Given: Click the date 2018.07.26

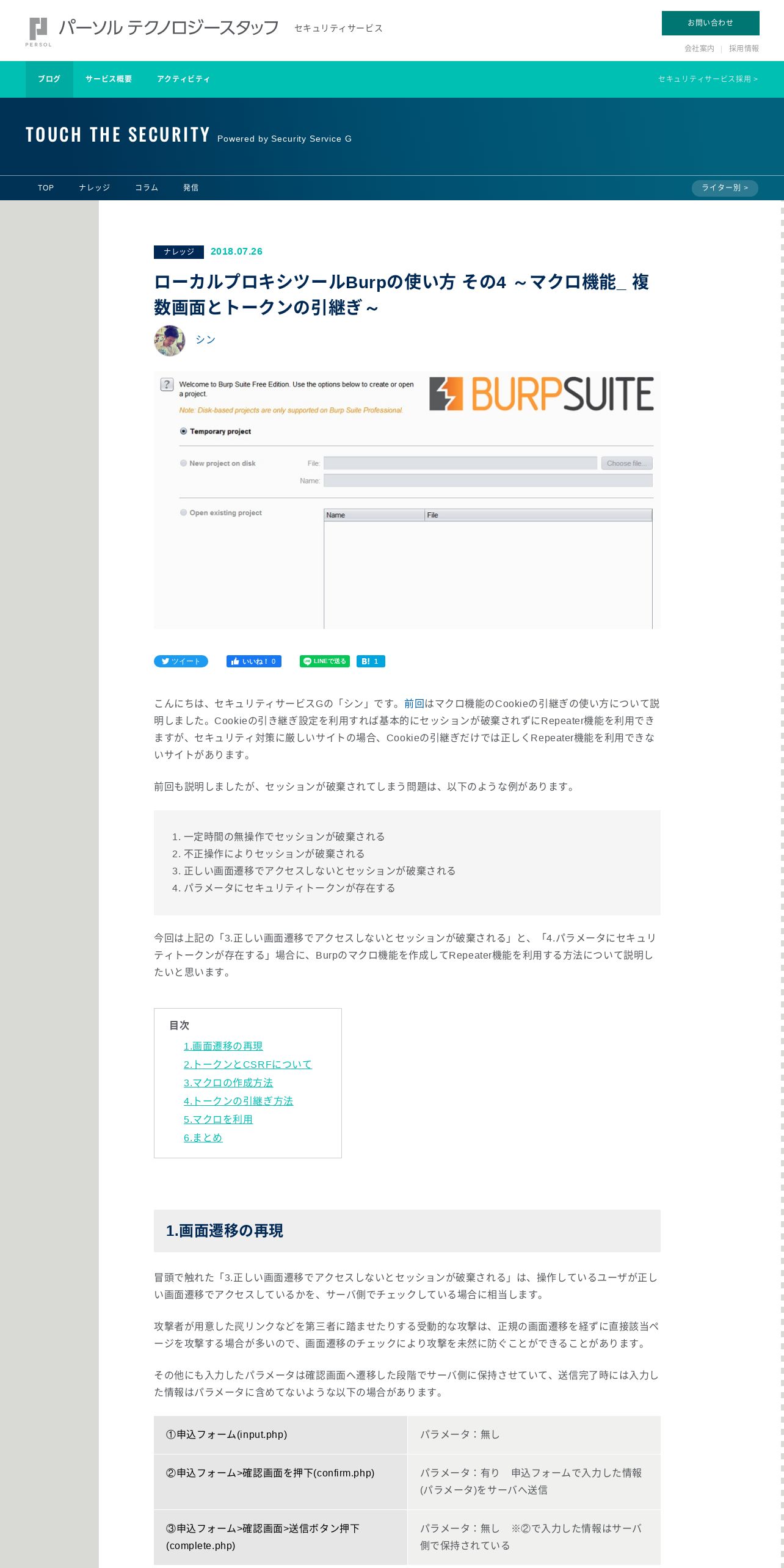Looking at the screenshot, I should (x=236, y=252).
